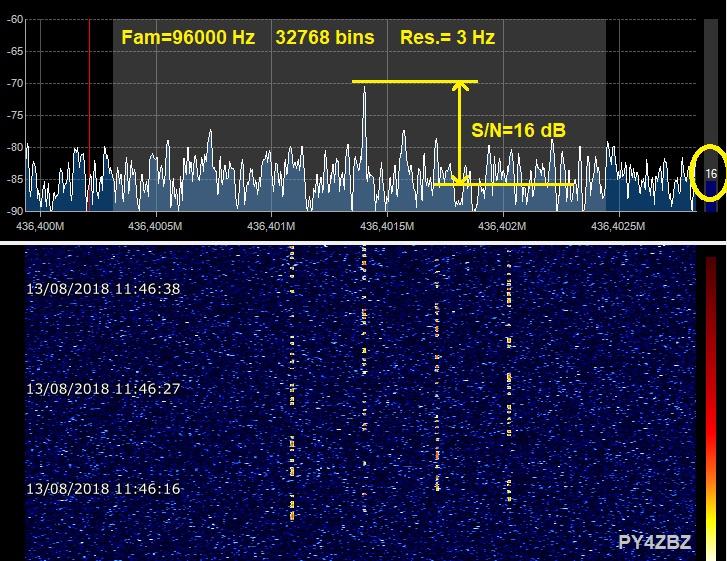Click the 436,4025M frequency label
This screenshot has width=727, height=561.
tap(618, 226)
